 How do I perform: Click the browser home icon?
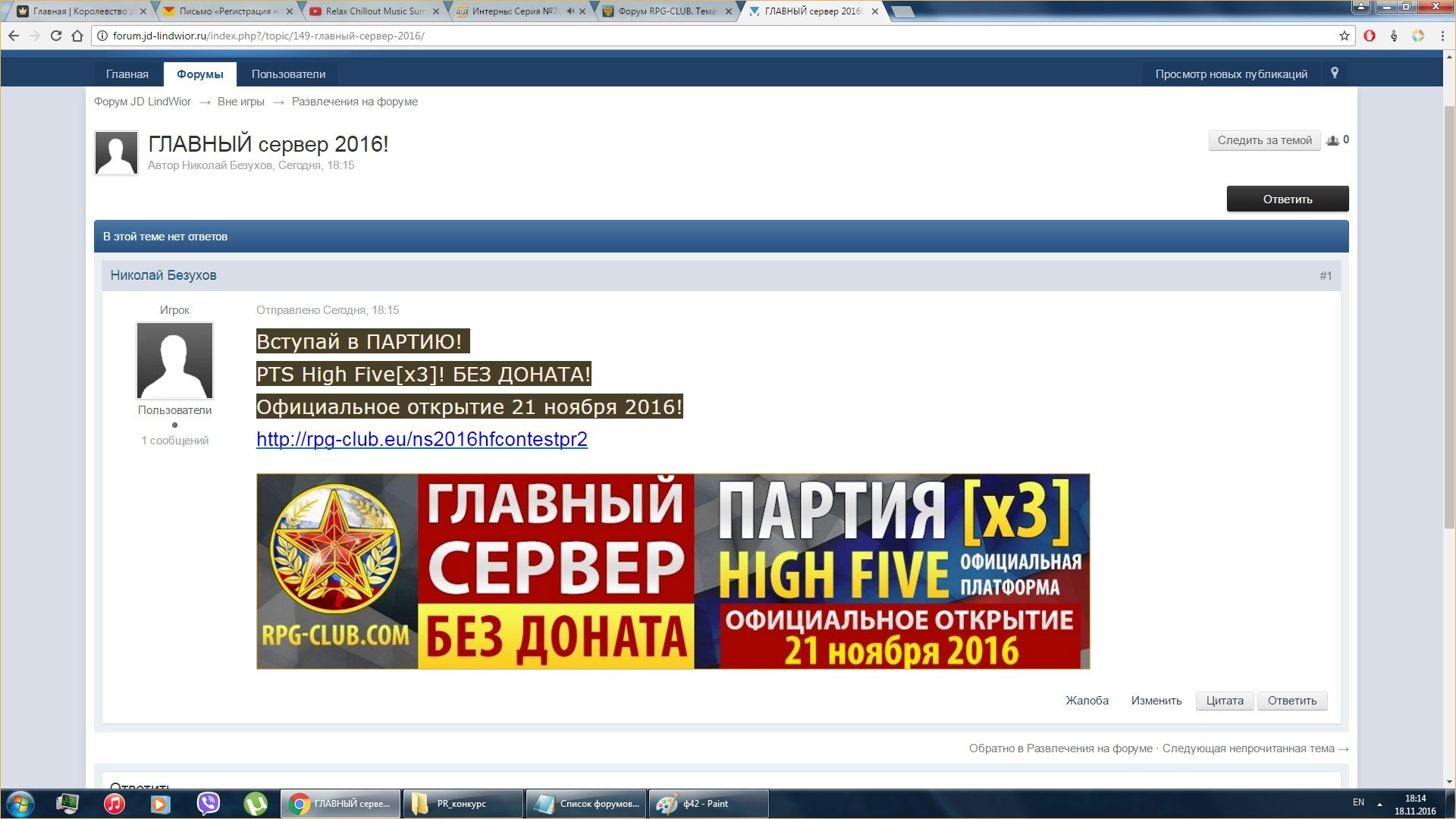[77, 36]
